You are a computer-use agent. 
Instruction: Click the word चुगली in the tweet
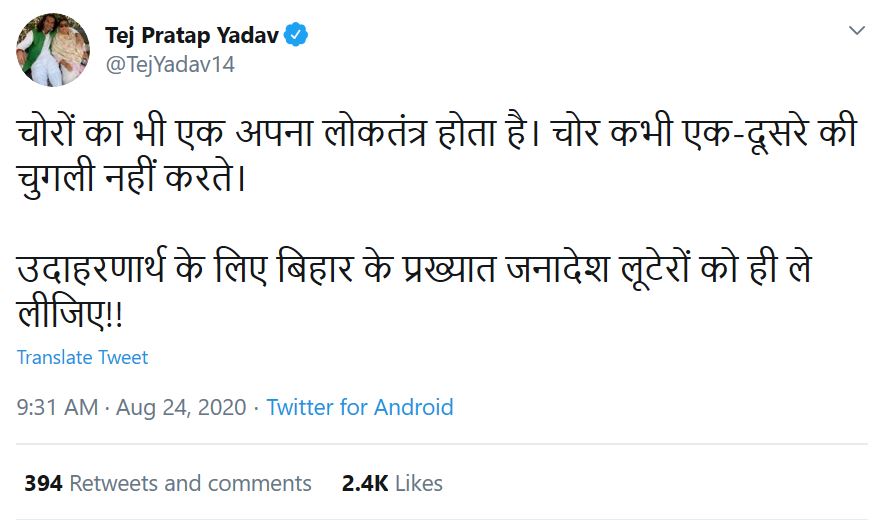[x=55, y=179]
